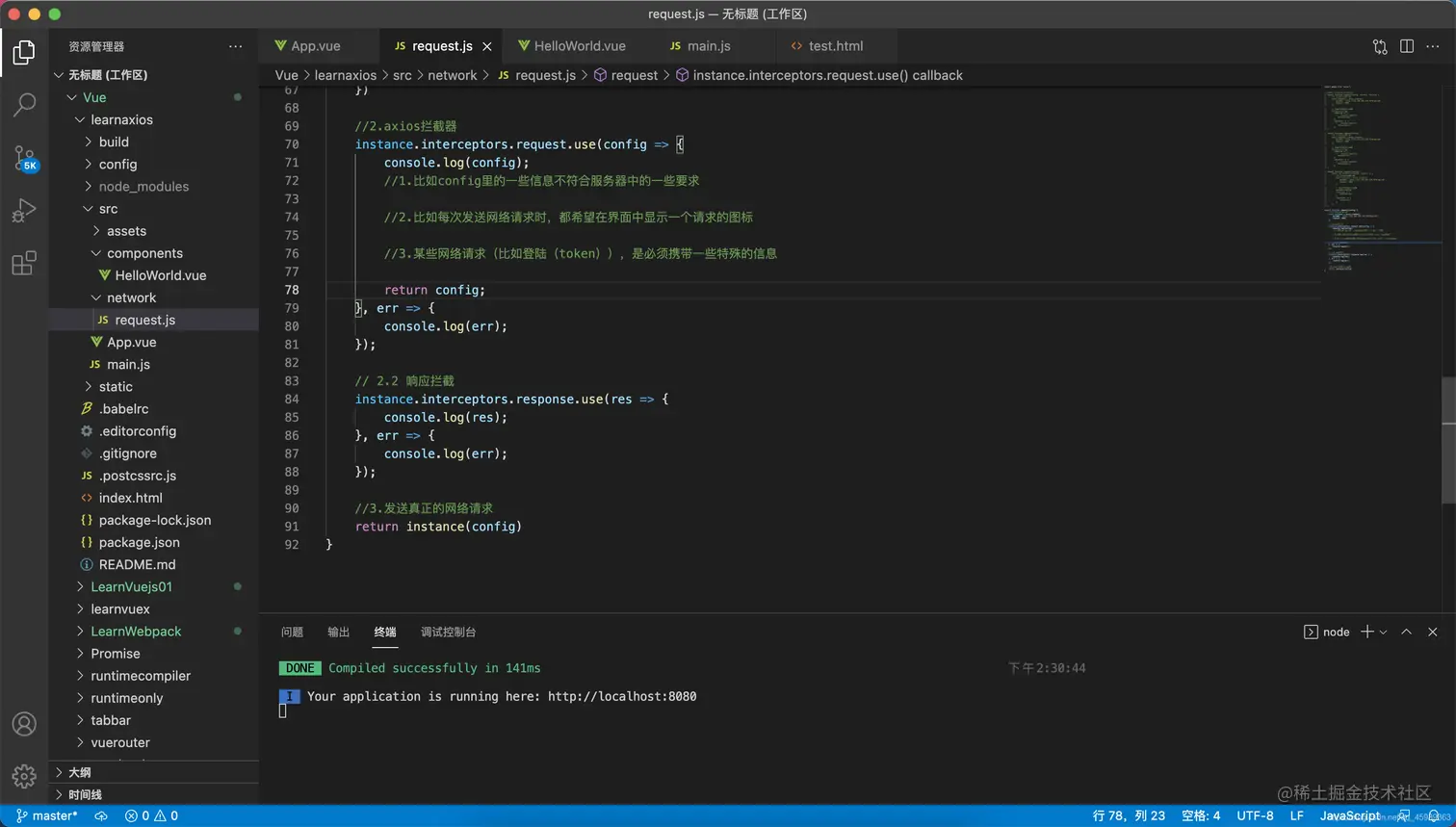The image size is (1456, 827).
Task: Open editor more actions menu
Action: [1434, 46]
